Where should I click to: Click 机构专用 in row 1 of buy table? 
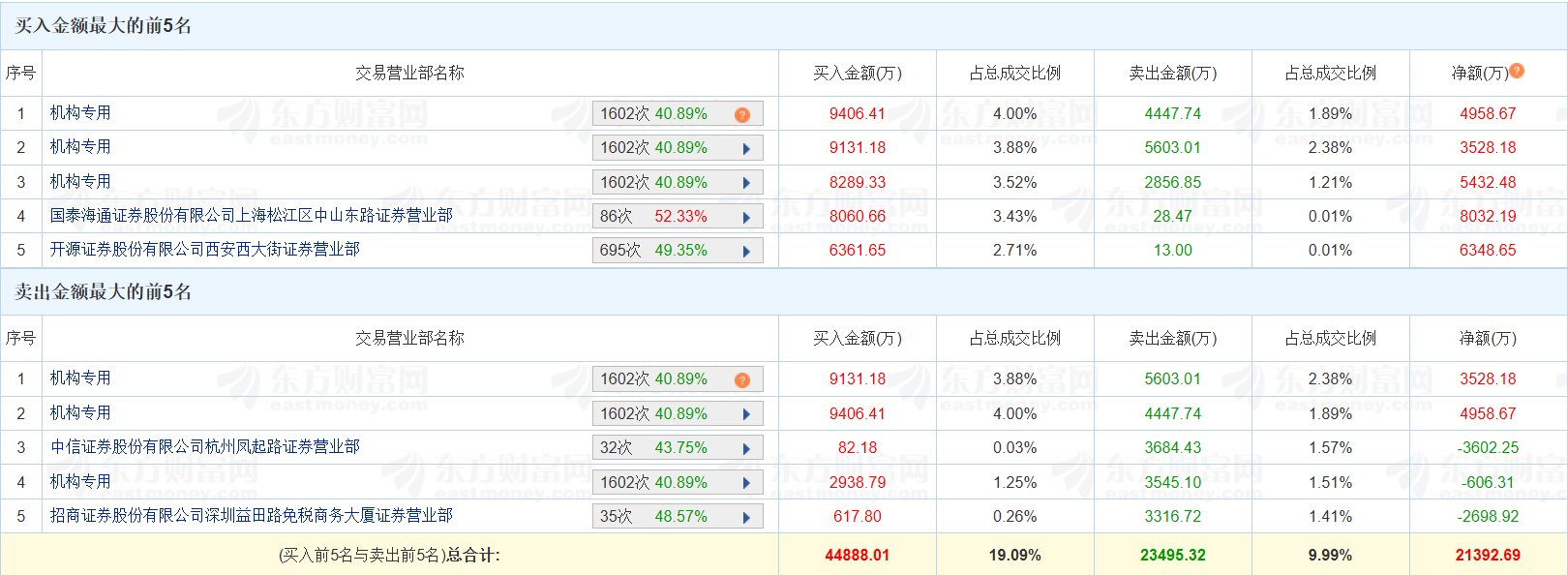[80, 113]
